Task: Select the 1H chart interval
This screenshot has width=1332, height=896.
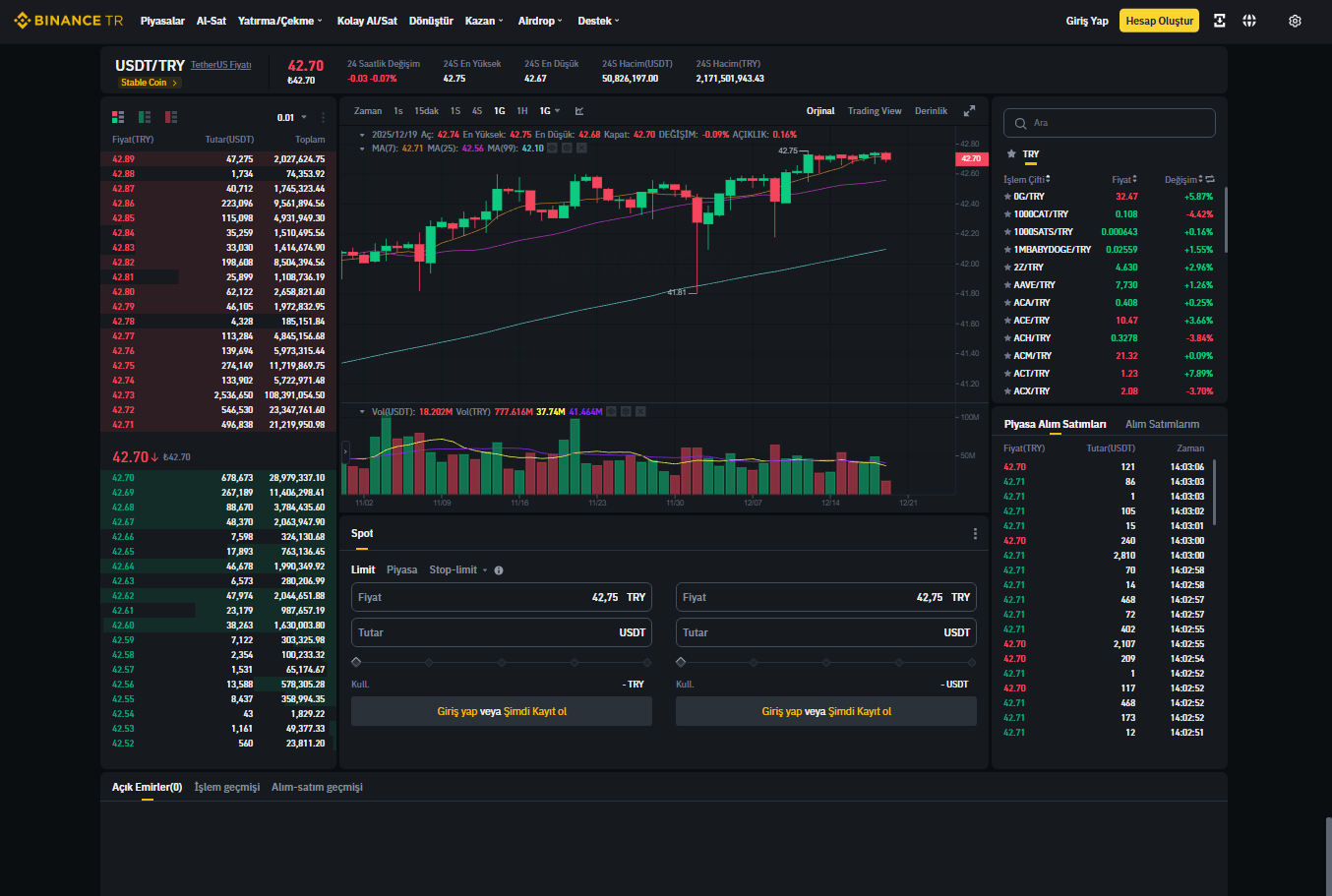Action: point(522,111)
